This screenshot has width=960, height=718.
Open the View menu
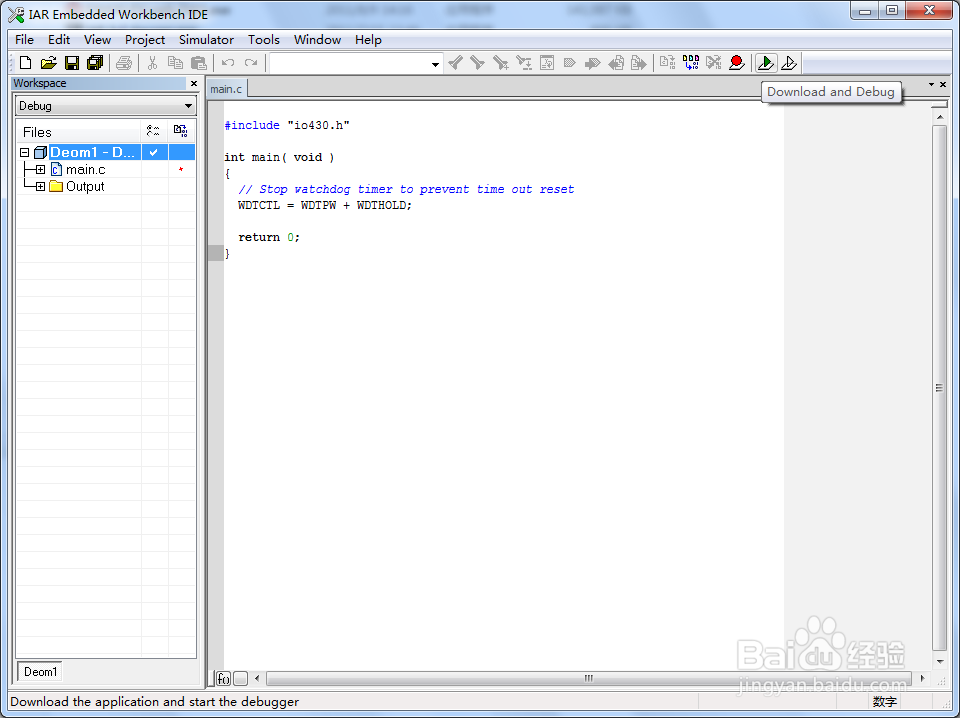click(x=97, y=40)
